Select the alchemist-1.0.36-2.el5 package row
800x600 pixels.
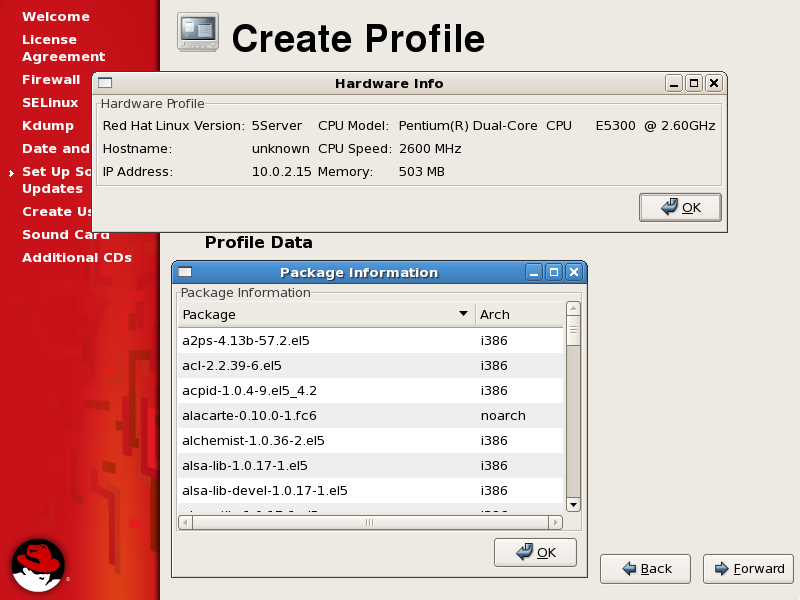(370, 440)
